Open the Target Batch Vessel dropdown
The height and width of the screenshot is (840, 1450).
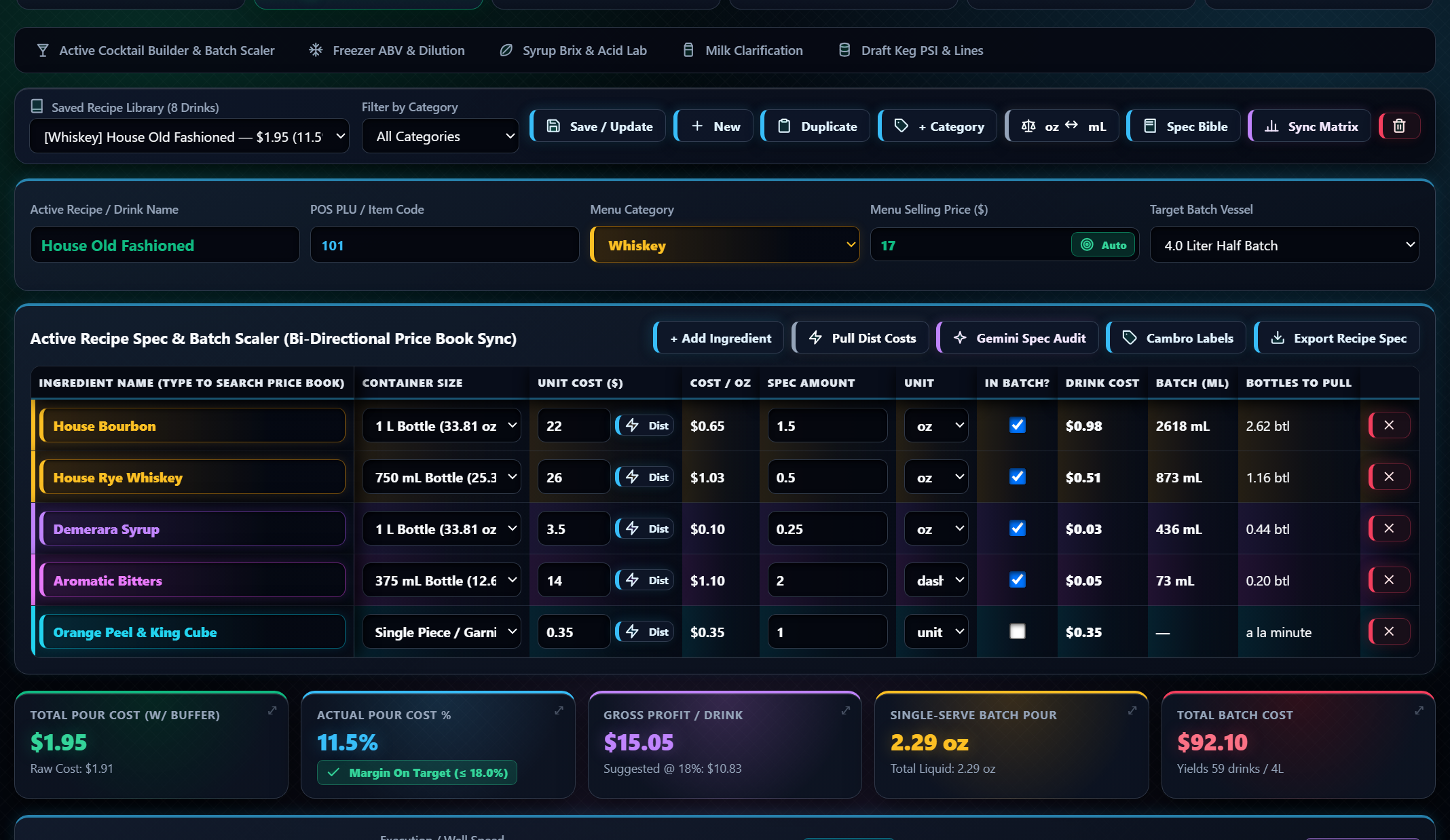pos(1284,245)
